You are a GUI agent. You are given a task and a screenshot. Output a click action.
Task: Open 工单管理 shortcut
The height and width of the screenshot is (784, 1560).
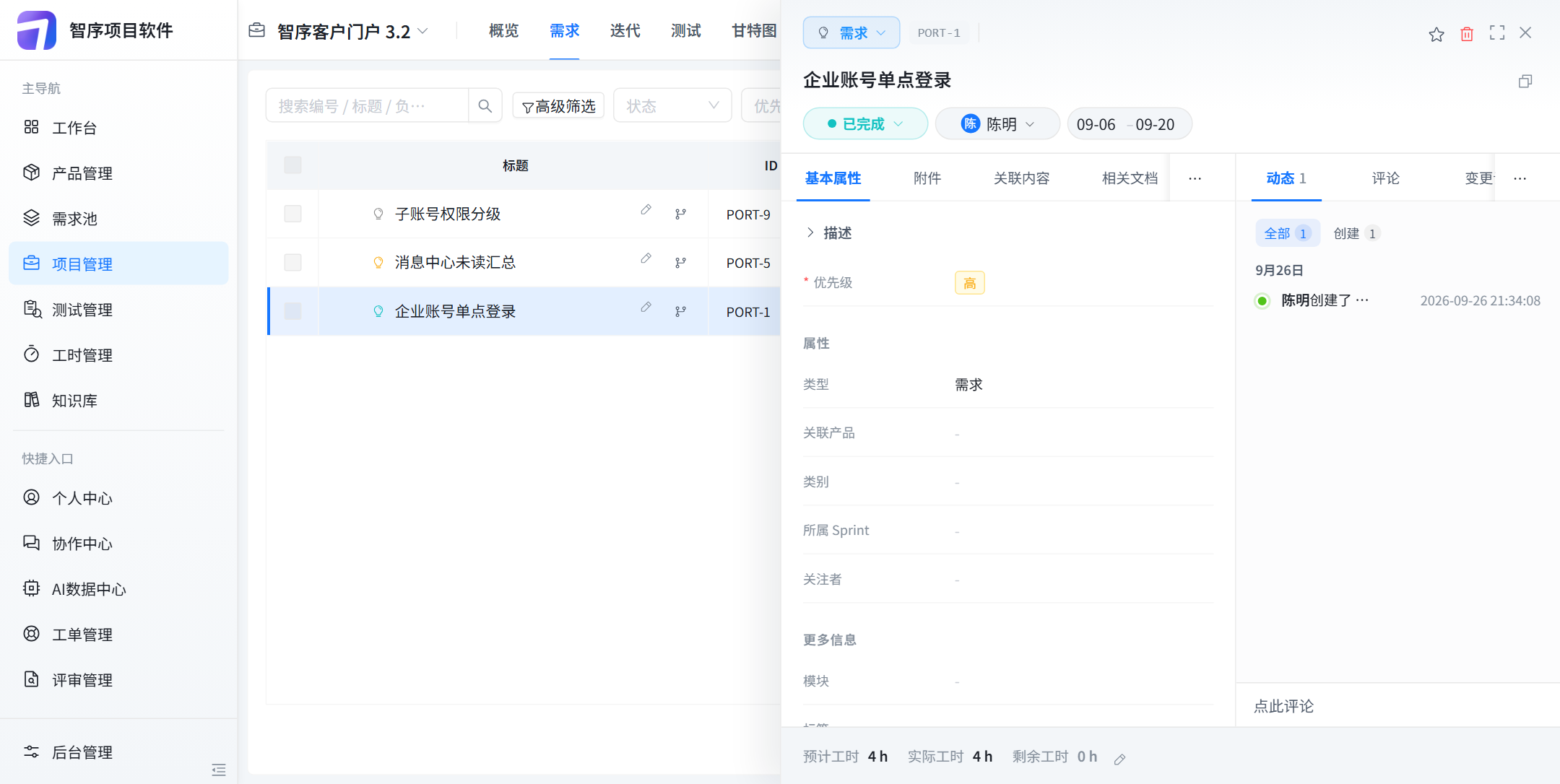(x=118, y=635)
